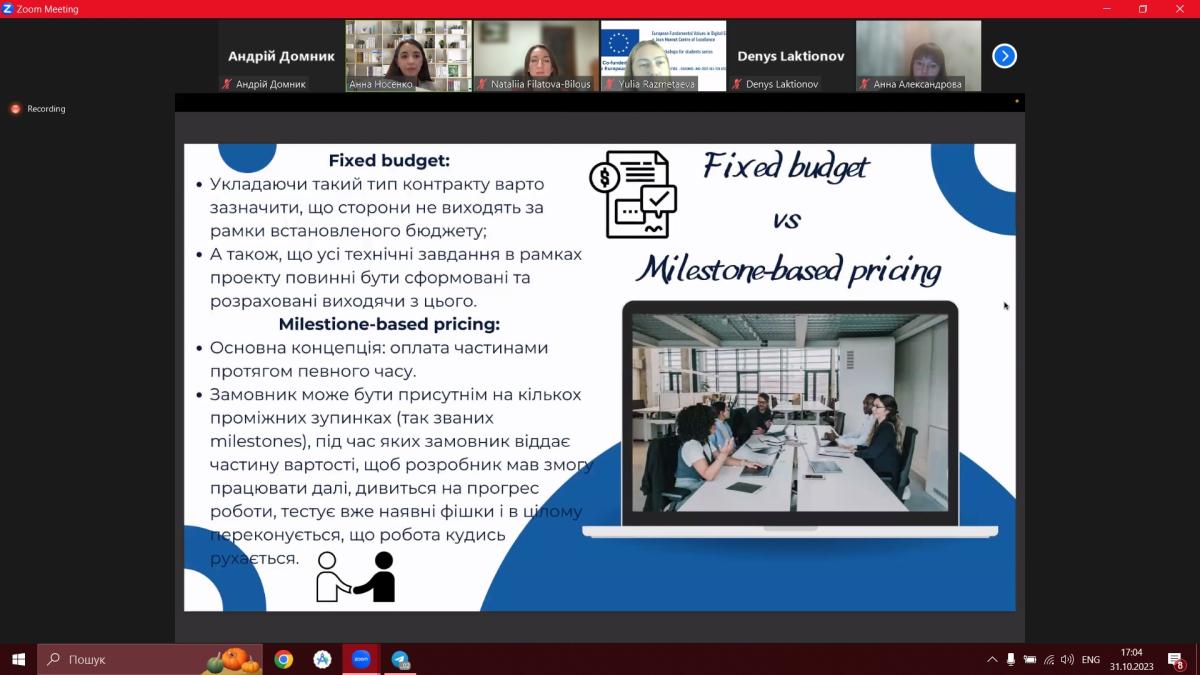The image size is (1200, 675).
Task: Click the Пошук taskbar search box
Action: pos(150,659)
